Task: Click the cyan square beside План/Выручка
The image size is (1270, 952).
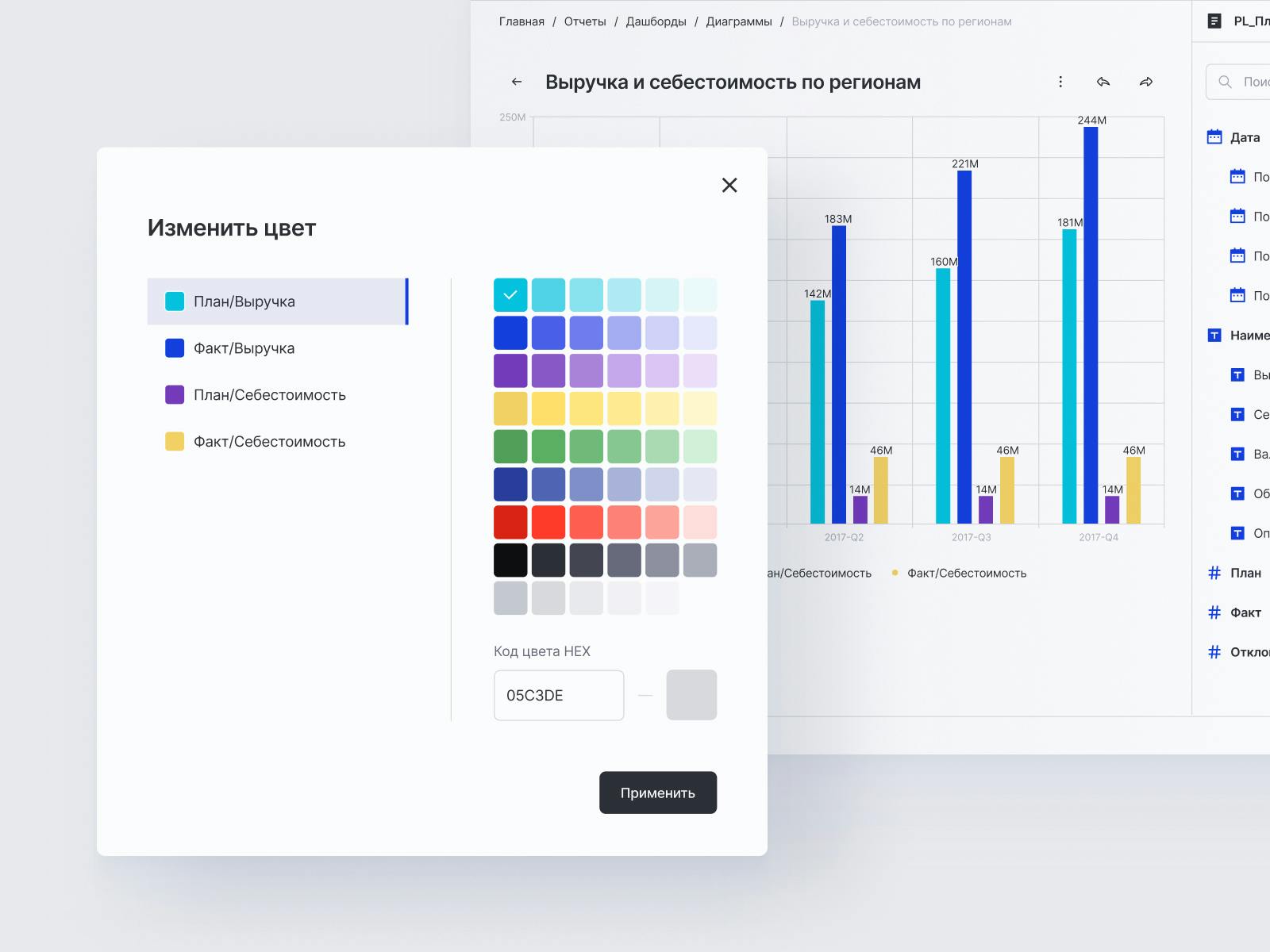Action: (175, 301)
